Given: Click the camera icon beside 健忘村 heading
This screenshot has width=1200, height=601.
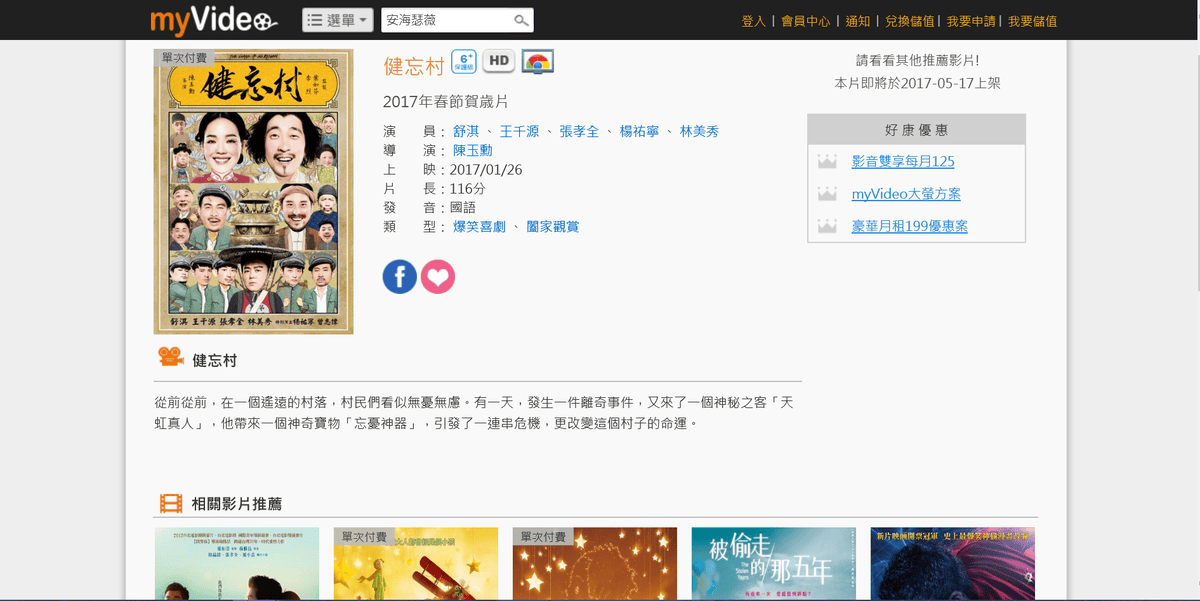Looking at the screenshot, I should tap(170, 358).
